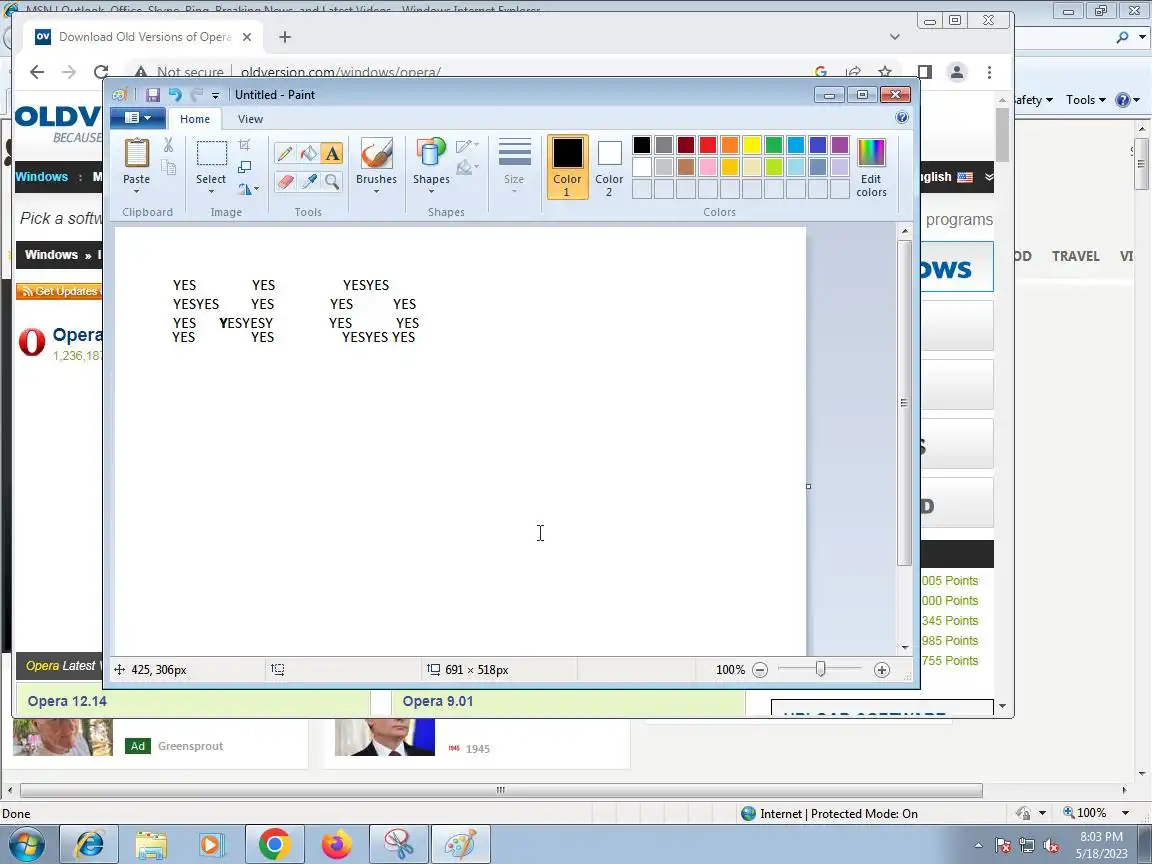Viewport: 1152px width, 864px height.
Task: Click Chrome bookmark star icon
Action: 885,72
